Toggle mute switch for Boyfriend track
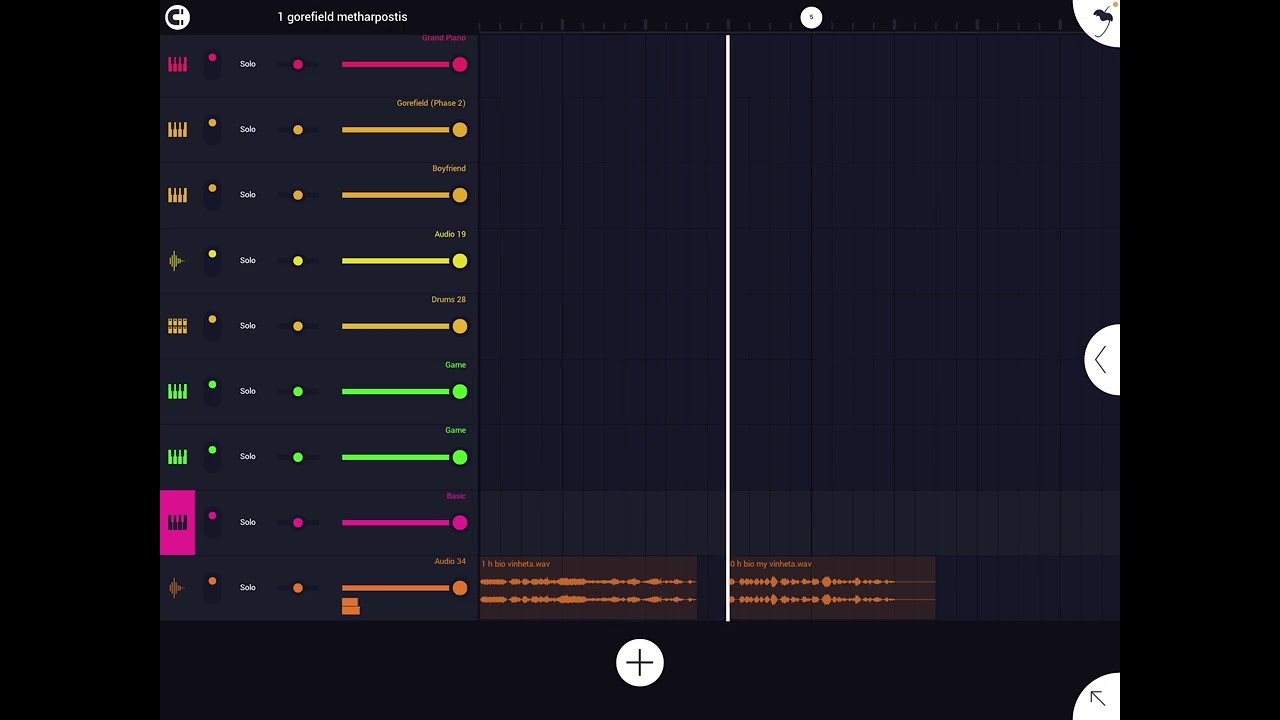The height and width of the screenshot is (720, 1280). (x=212, y=195)
